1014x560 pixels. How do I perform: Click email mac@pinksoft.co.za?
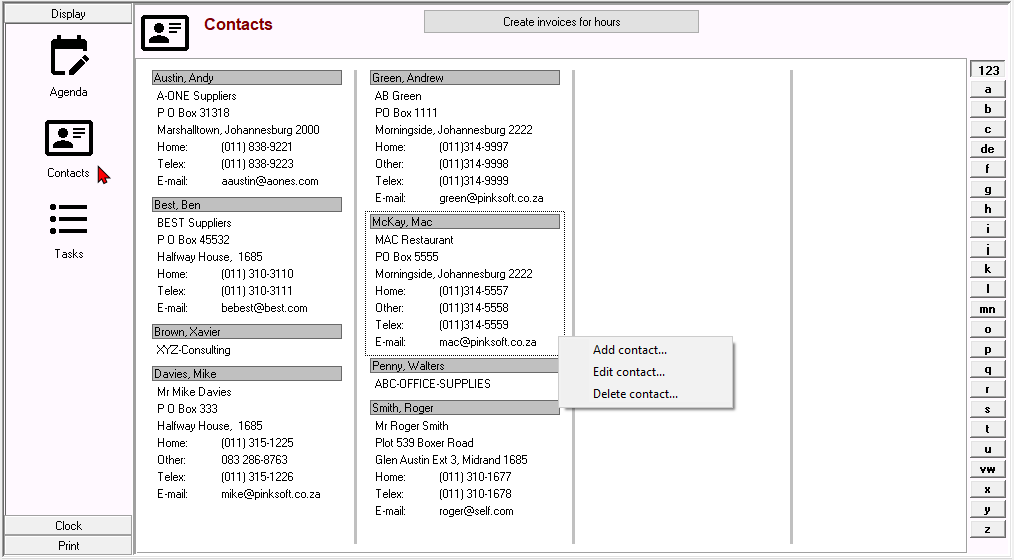click(x=488, y=342)
